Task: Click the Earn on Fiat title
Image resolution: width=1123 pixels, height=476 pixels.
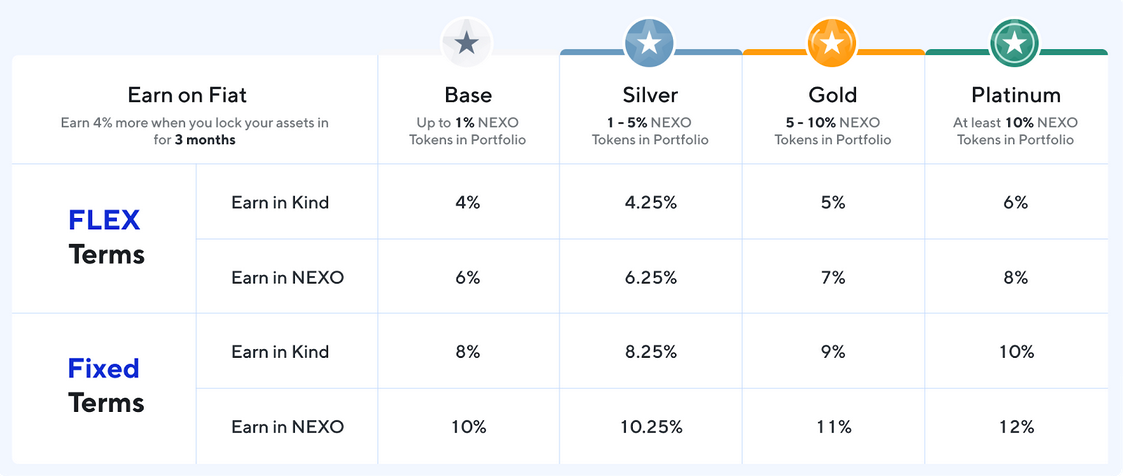Action: (187, 96)
